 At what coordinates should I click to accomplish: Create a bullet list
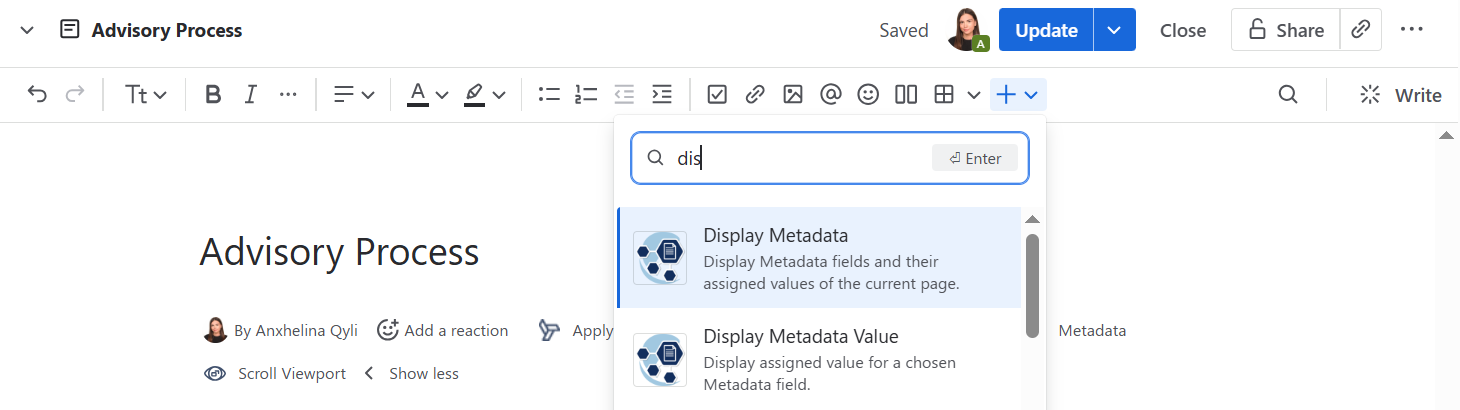click(x=548, y=95)
